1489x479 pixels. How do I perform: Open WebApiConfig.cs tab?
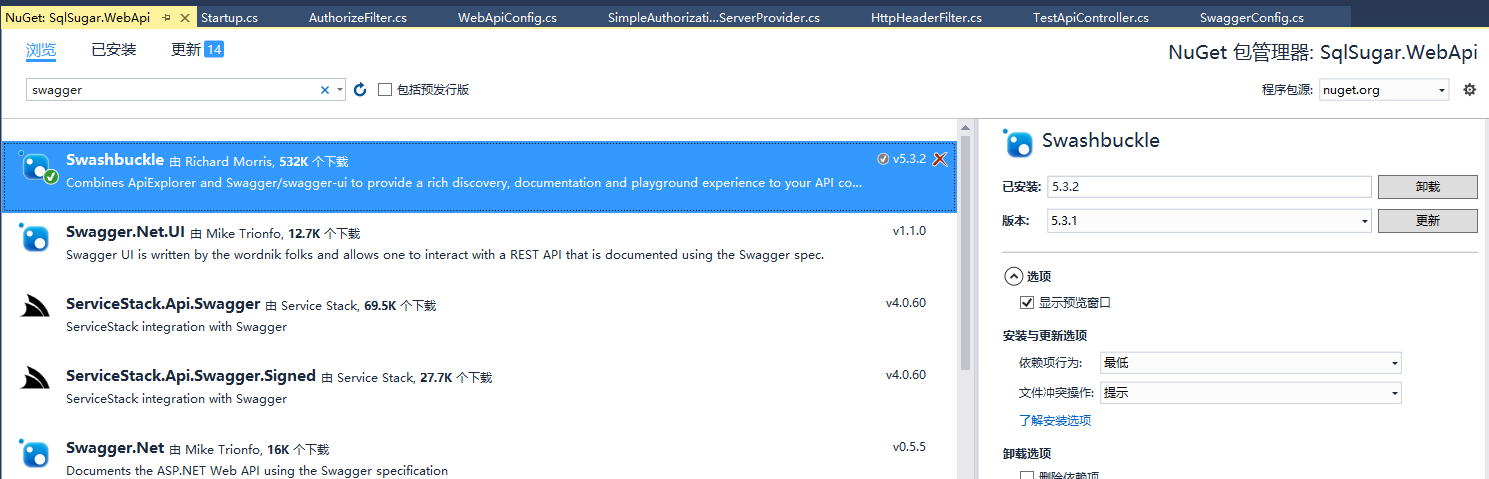(x=507, y=18)
